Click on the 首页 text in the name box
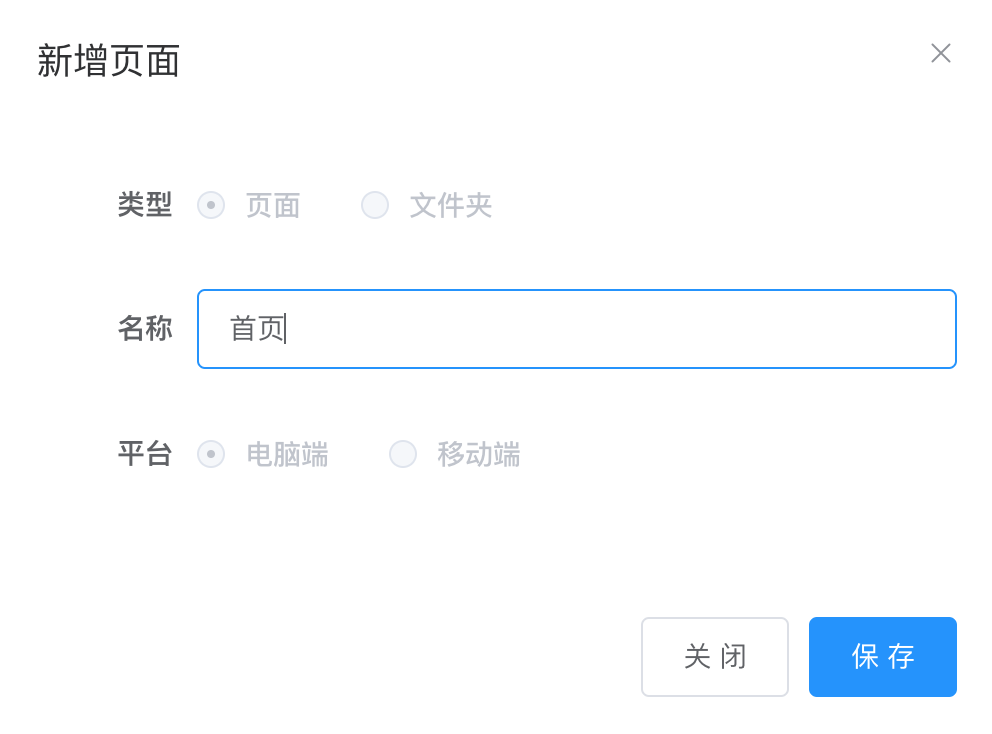 [257, 328]
